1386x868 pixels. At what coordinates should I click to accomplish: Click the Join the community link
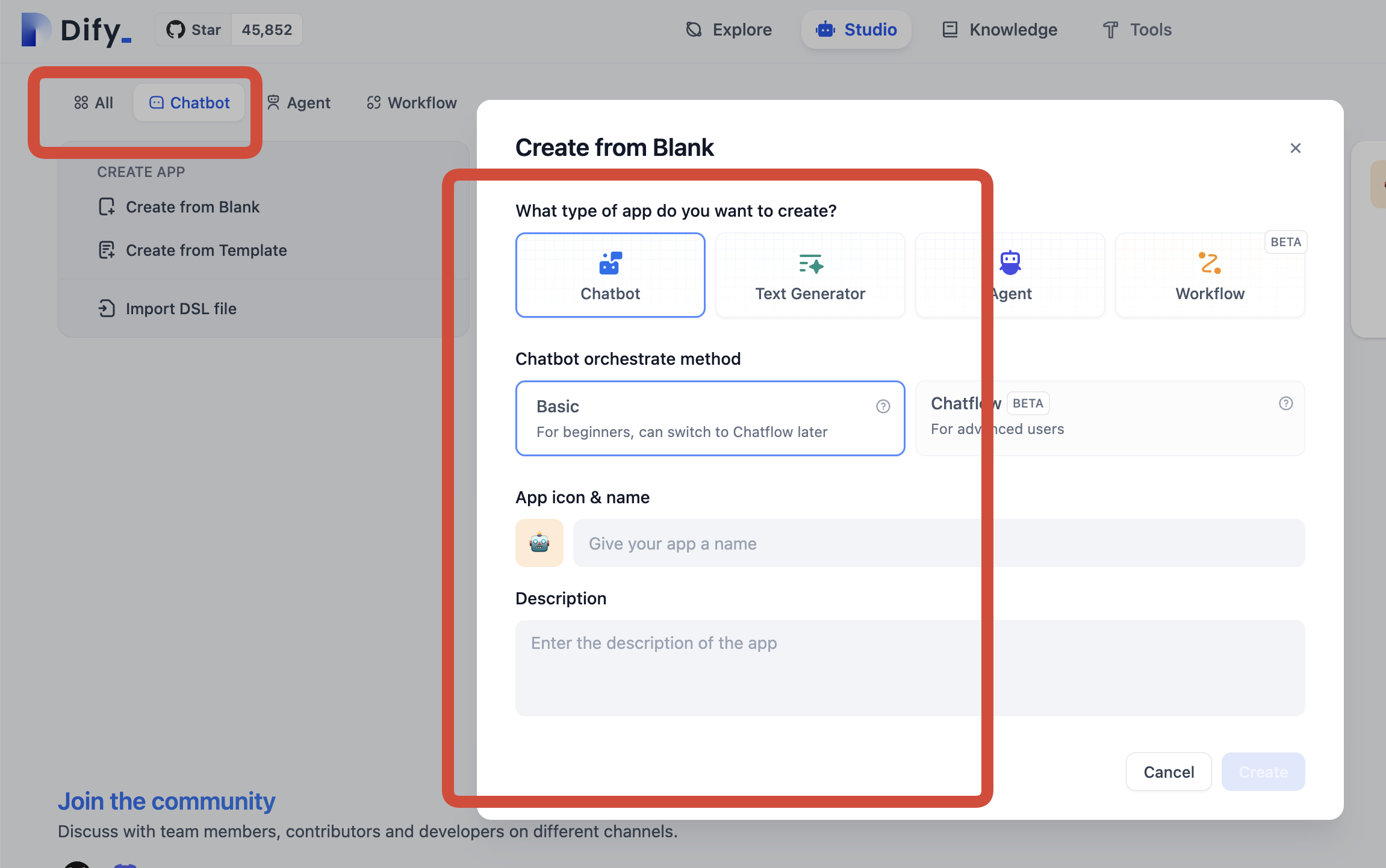click(166, 801)
